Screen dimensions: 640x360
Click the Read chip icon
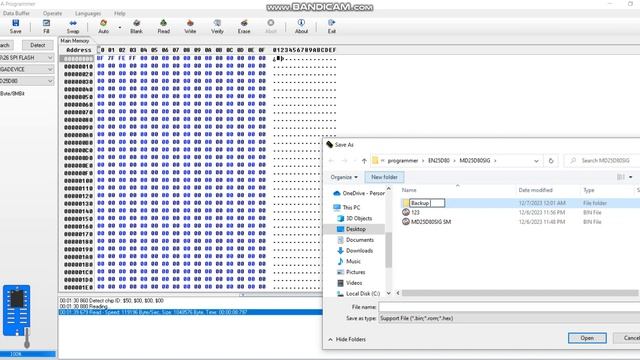163,26
